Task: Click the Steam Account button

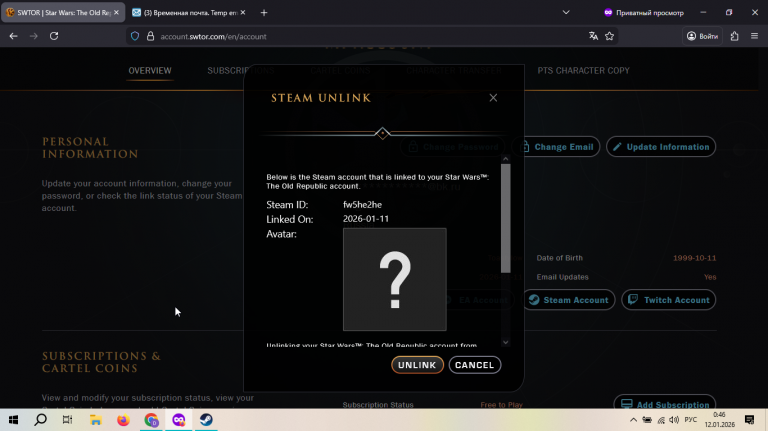Action: click(x=569, y=300)
